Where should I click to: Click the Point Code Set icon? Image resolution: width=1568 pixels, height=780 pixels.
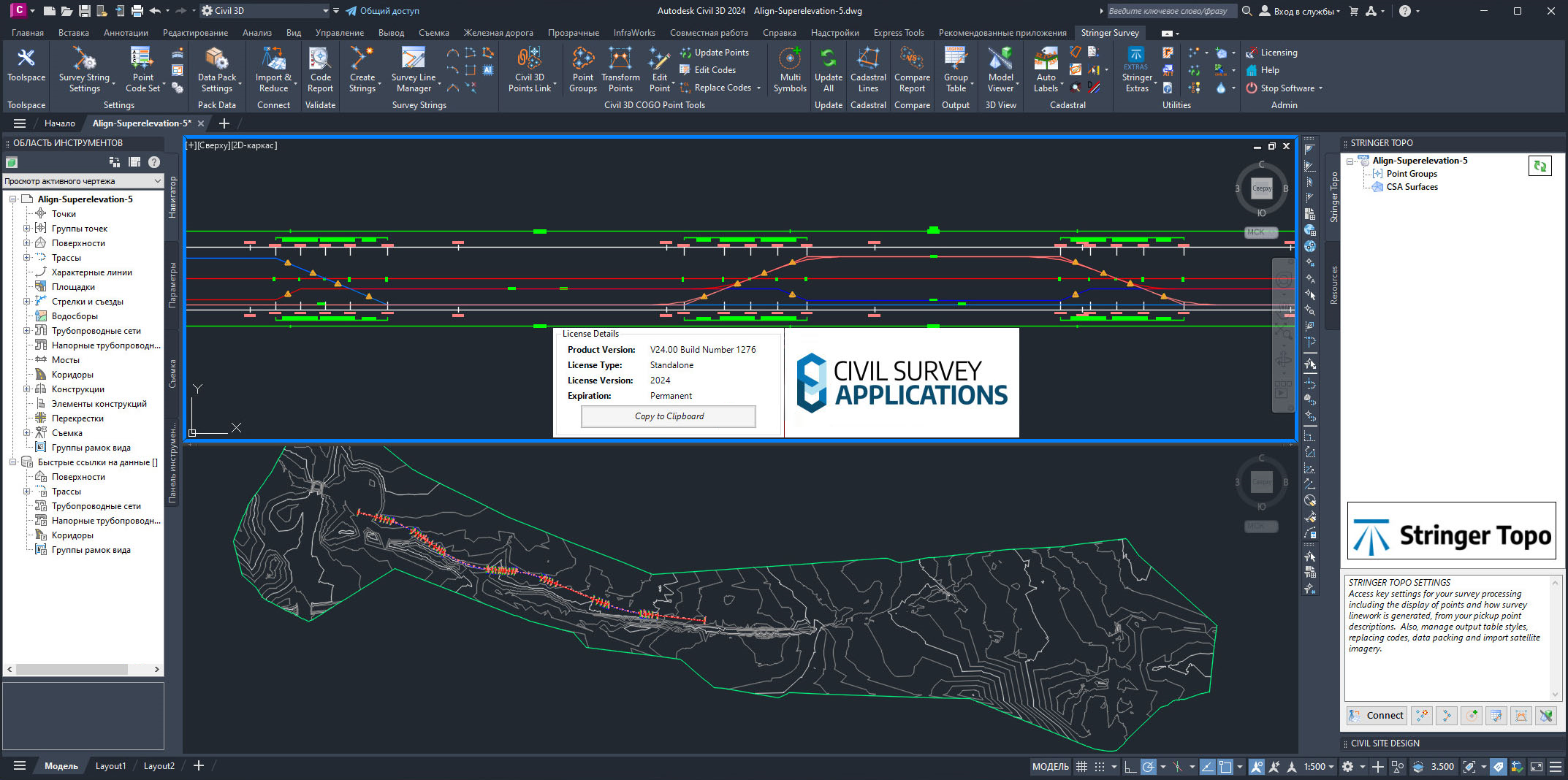tap(142, 69)
